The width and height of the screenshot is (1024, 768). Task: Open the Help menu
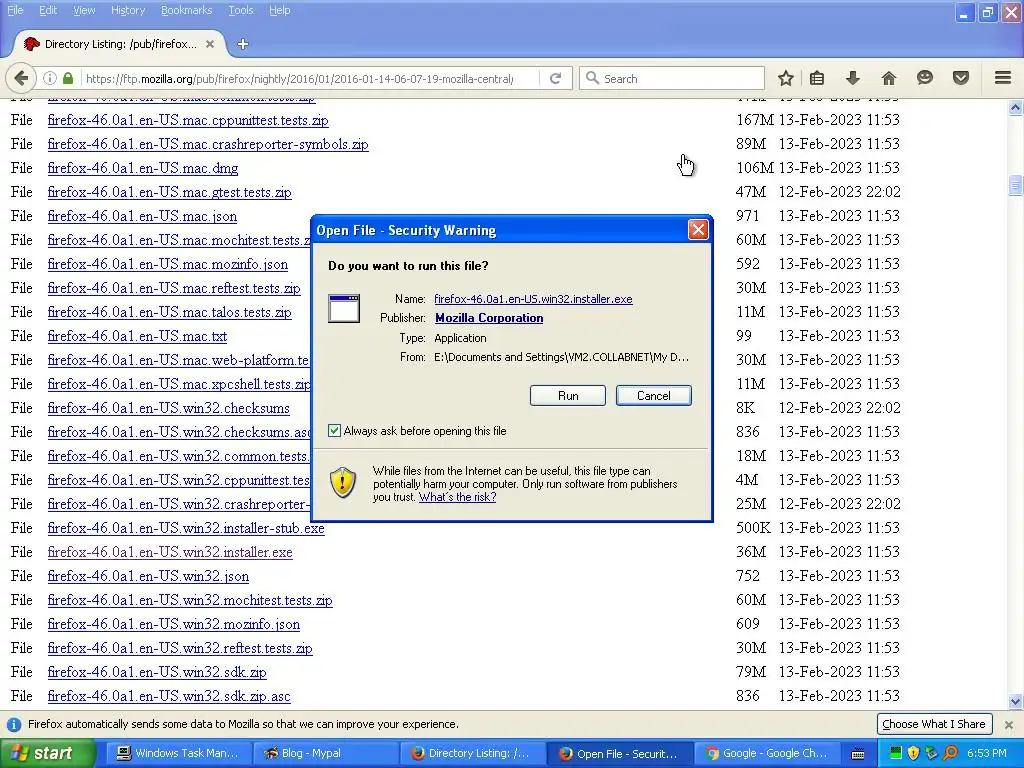point(280,10)
